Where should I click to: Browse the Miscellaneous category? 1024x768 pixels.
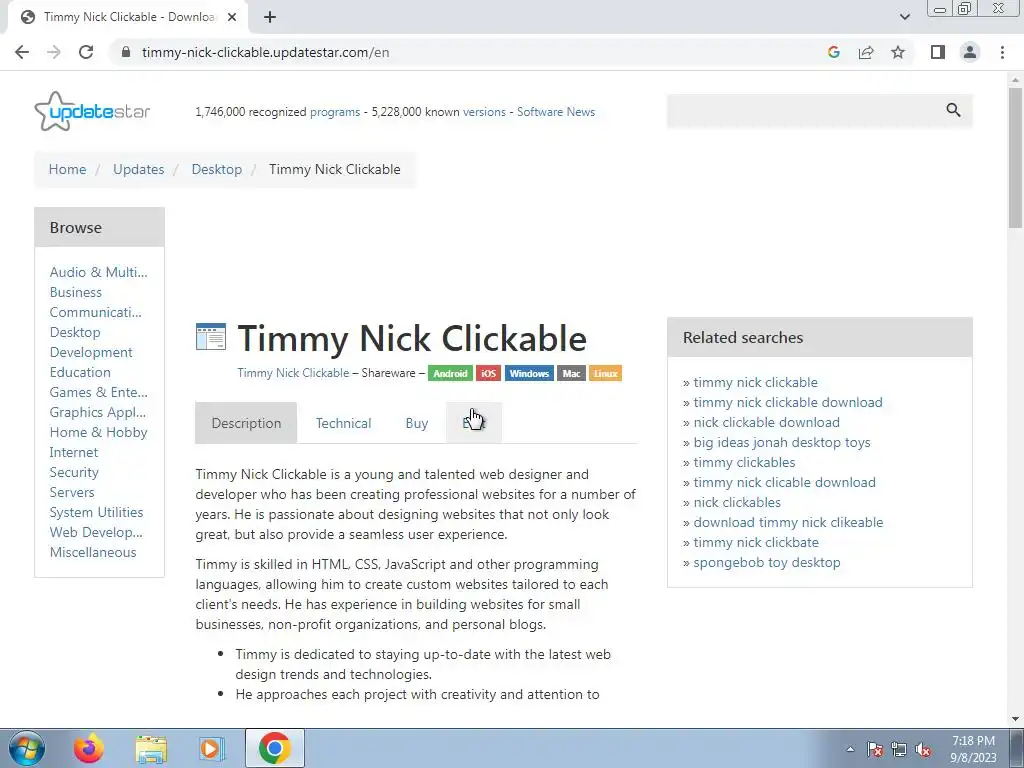[x=93, y=552]
